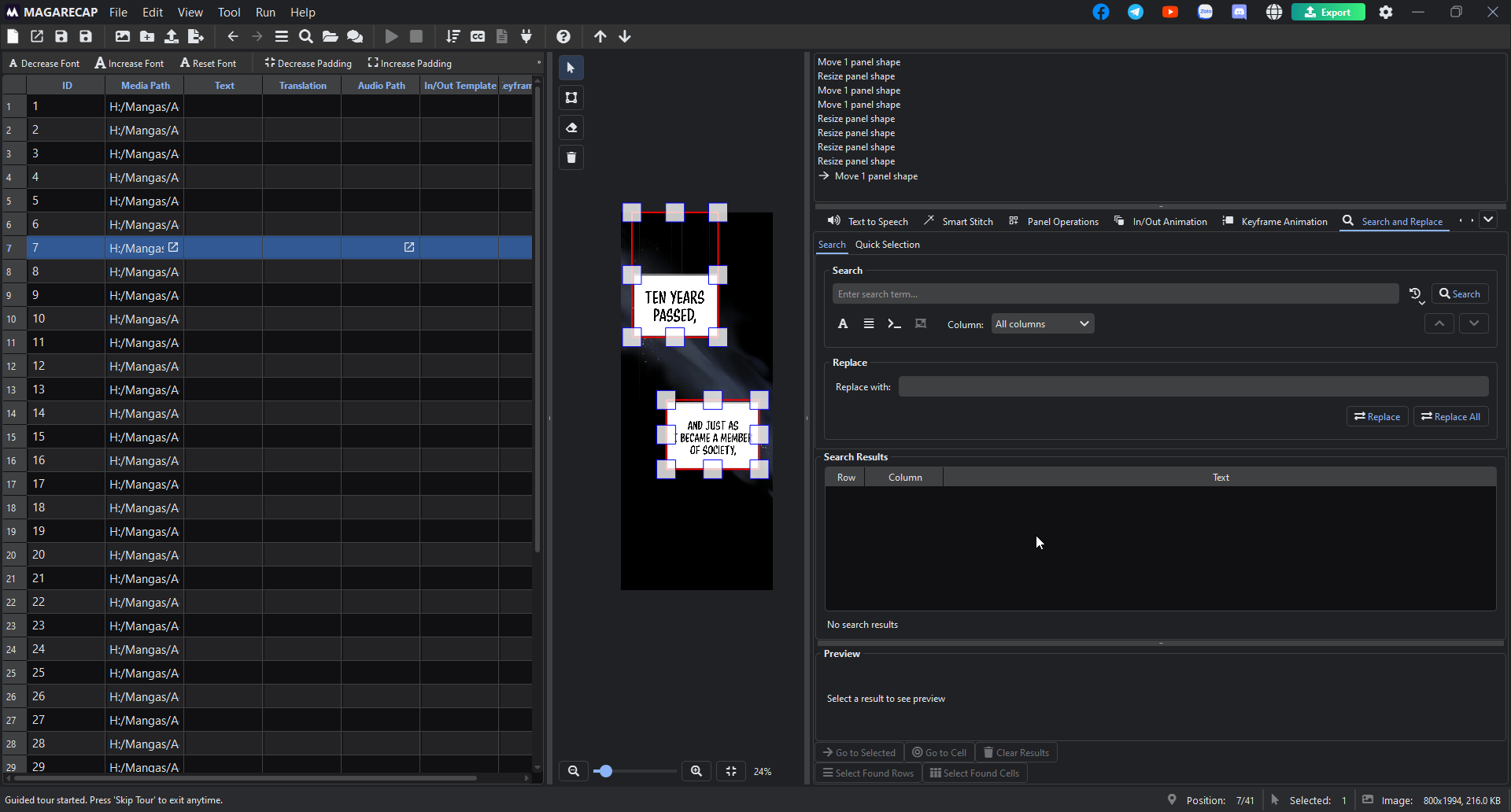Screen dimensions: 1511x812
Task: Click the Replace button
Action: [x=1377, y=417]
